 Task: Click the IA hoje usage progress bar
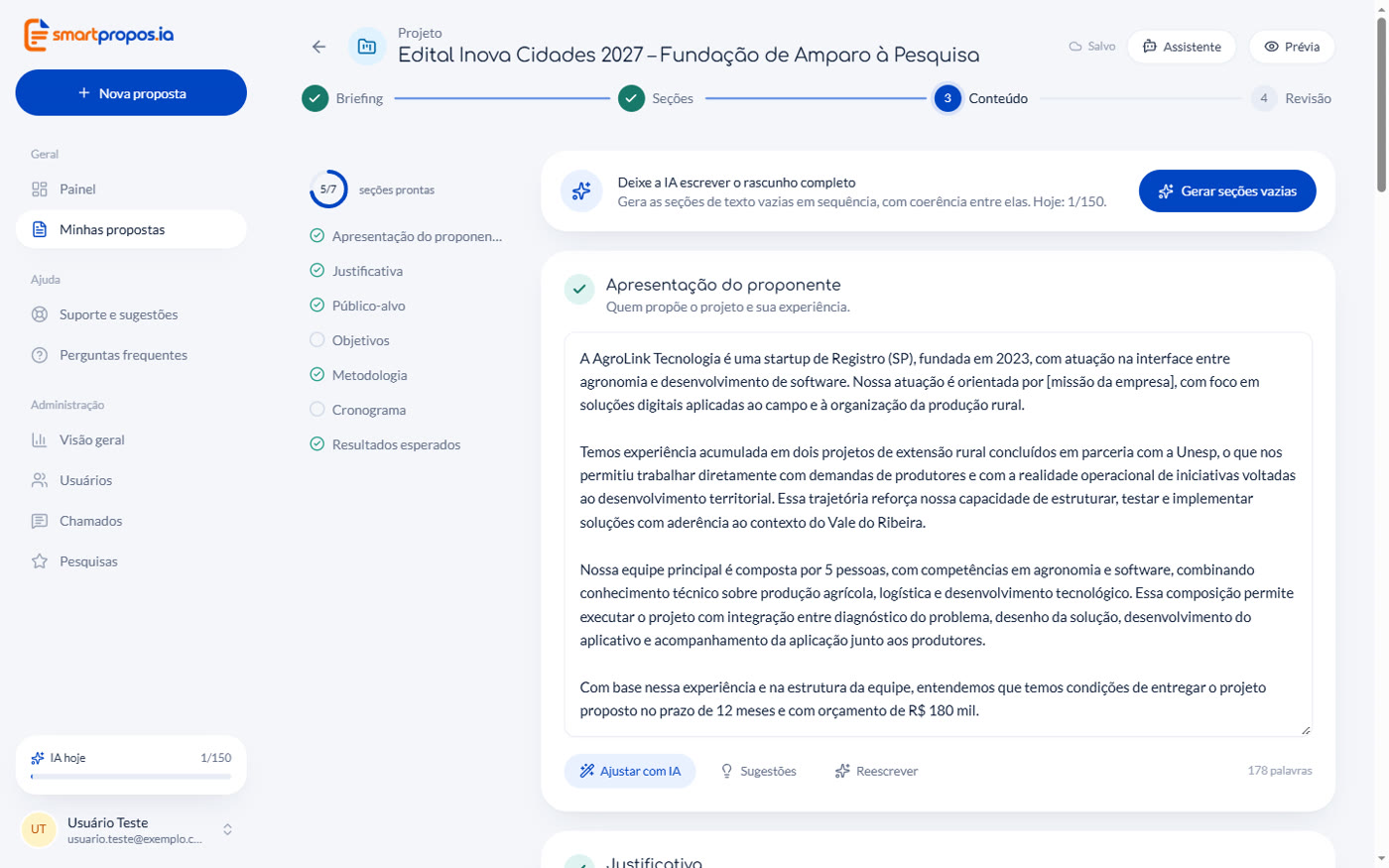coord(131,777)
